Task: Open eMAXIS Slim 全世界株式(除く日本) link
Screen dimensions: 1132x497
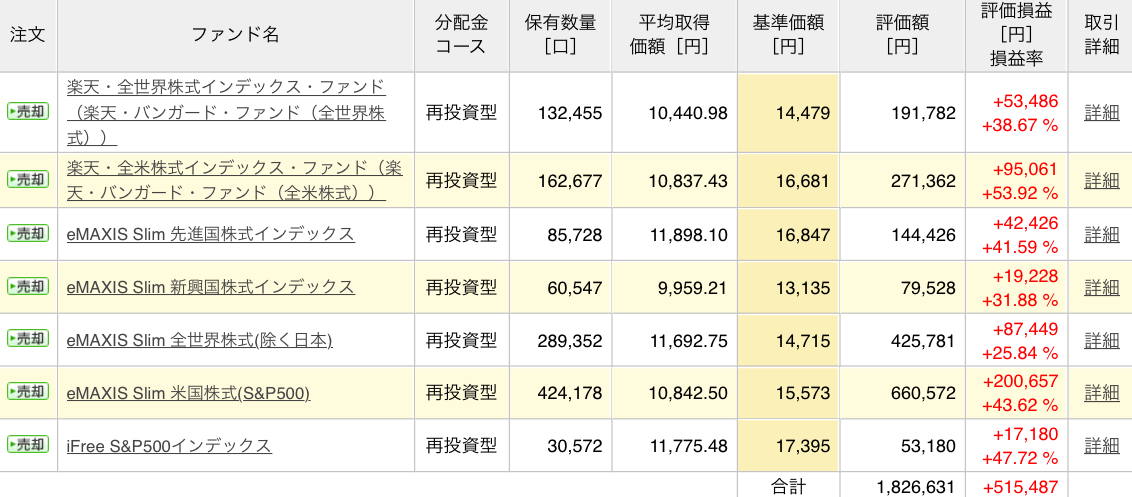Action: (199, 340)
